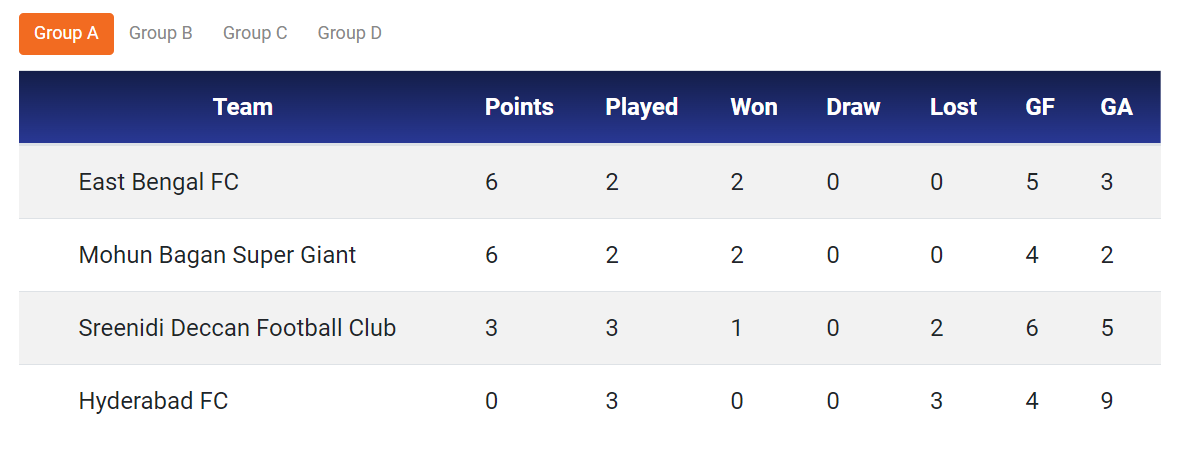Screen dimensions: 1181x450
Task: Click Sreenidi Deccan Football Club team name
Action: [237, 328]
